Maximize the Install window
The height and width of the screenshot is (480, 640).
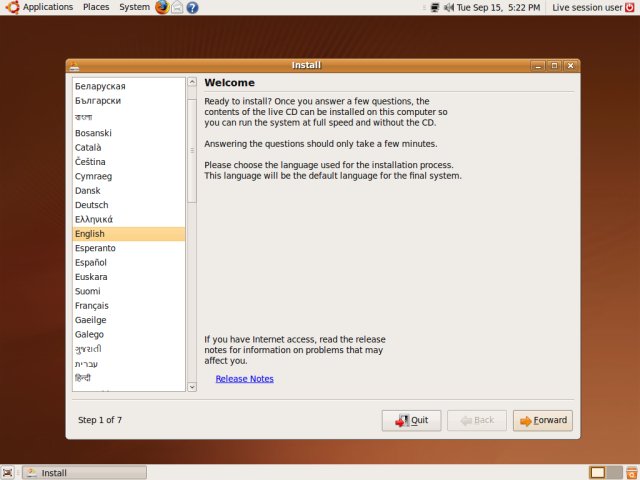pyautogui.click(x=554, y=66)
